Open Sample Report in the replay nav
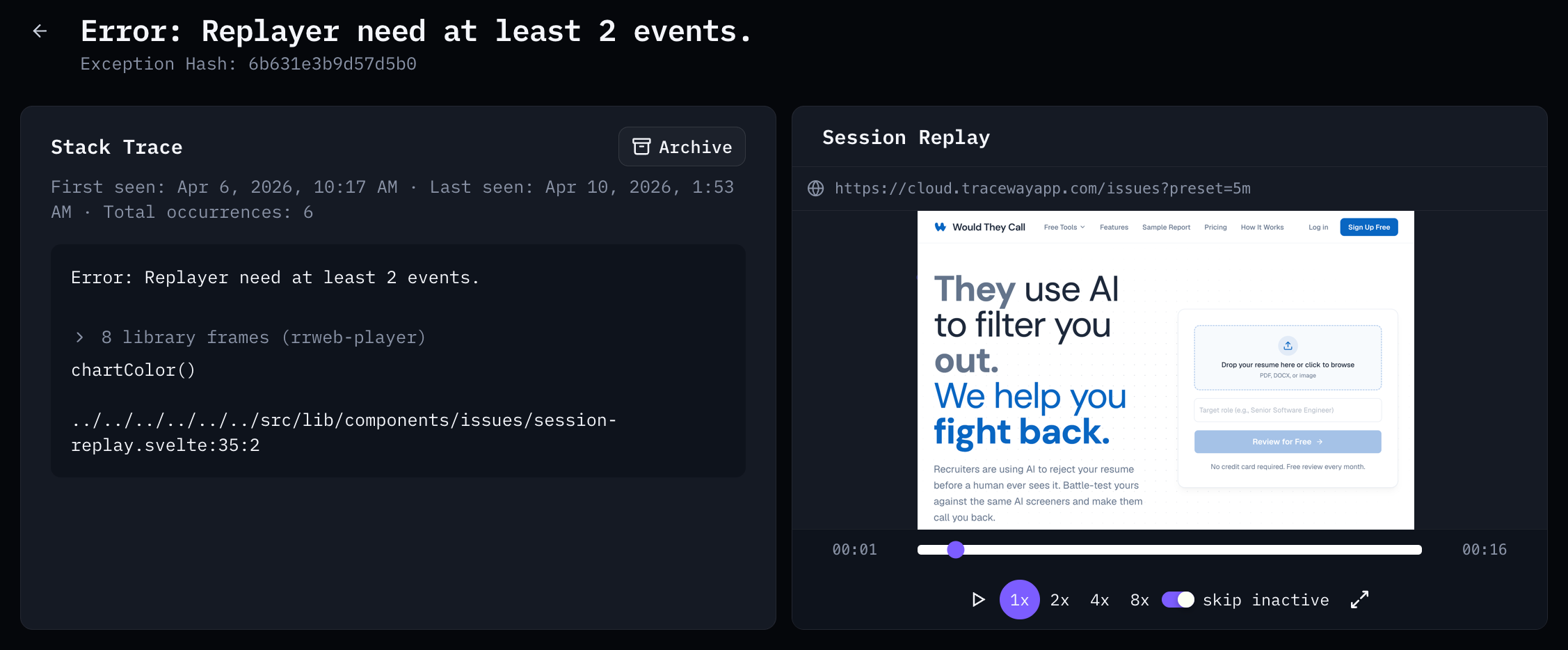The height and width of the screenshot is (650, 1568). [x=1166, y=228]
